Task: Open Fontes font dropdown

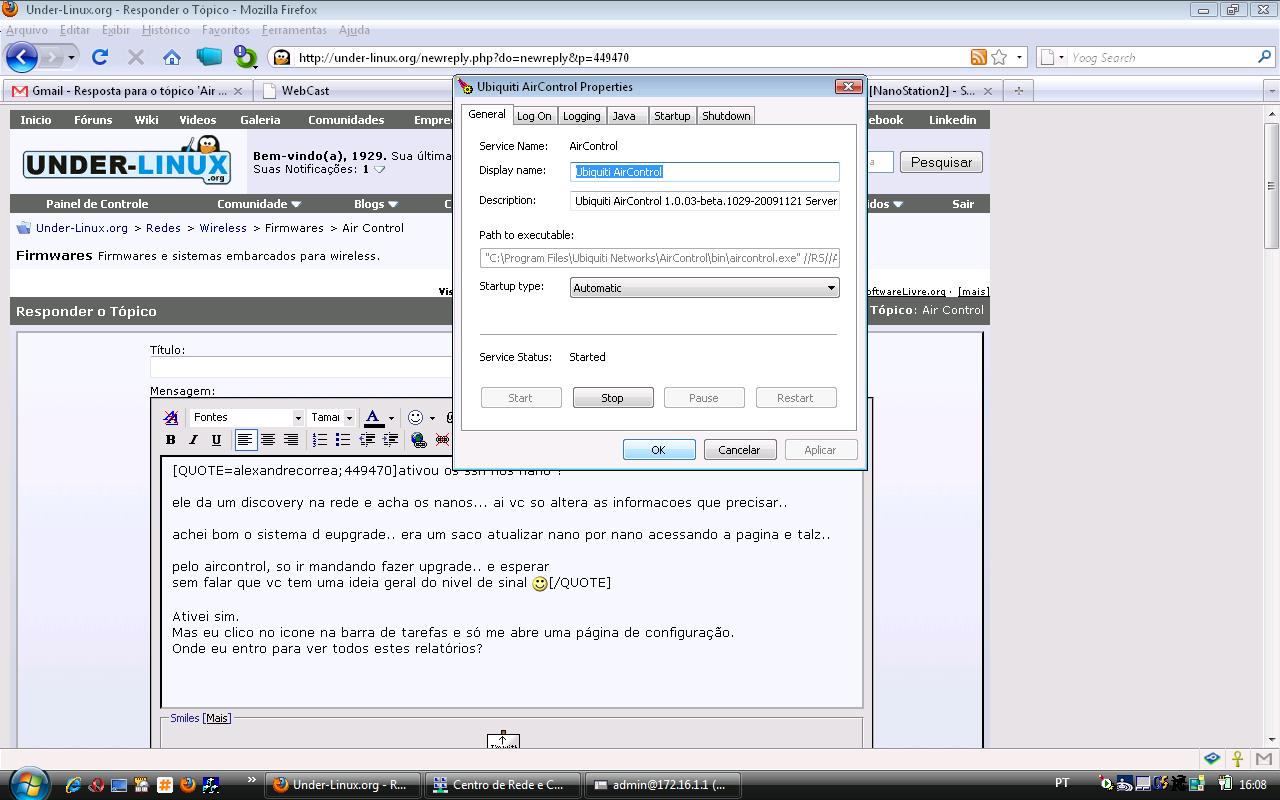Action: 297,418
